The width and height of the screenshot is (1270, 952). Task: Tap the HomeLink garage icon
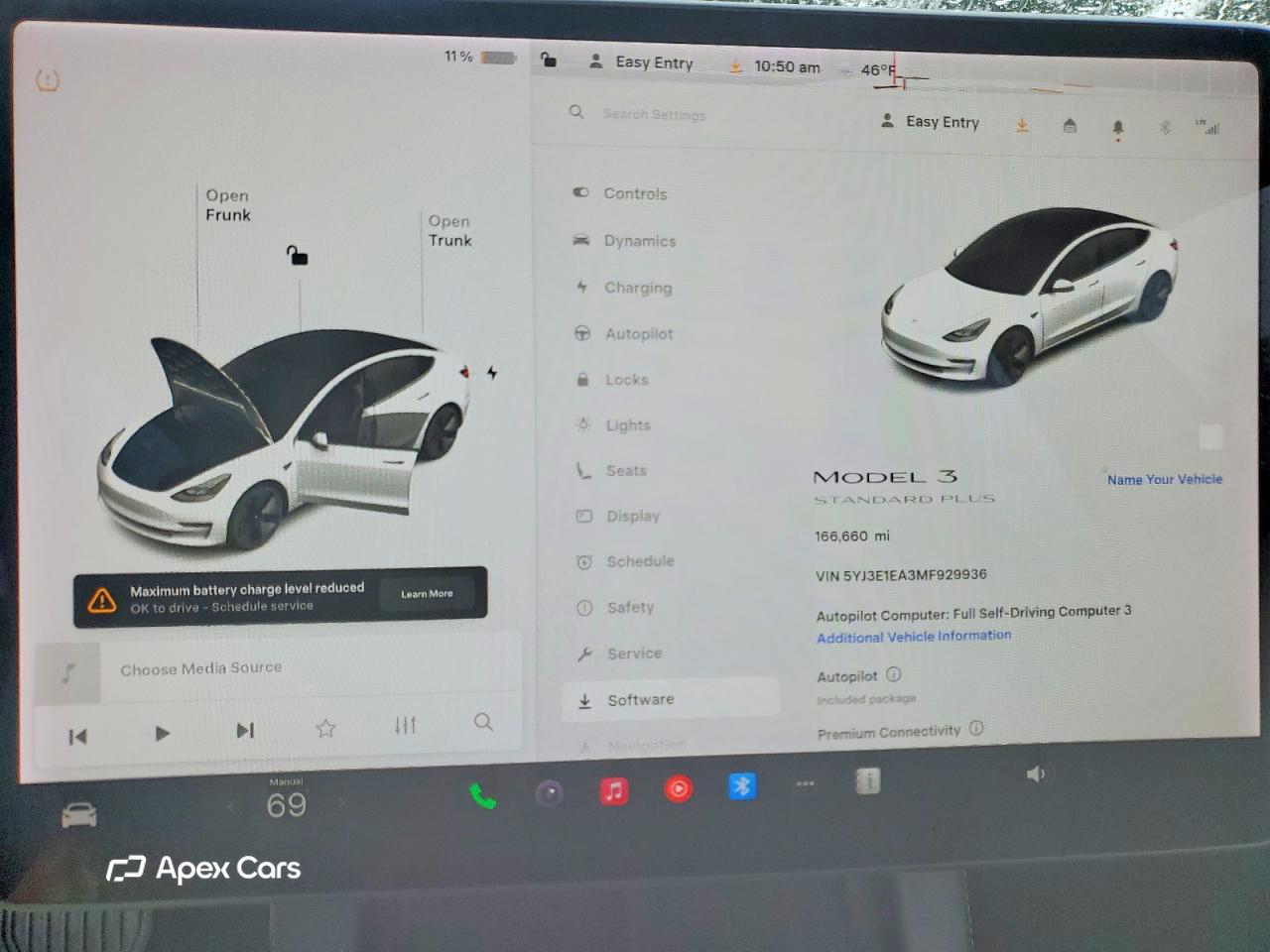click(x=1070, y=126)
